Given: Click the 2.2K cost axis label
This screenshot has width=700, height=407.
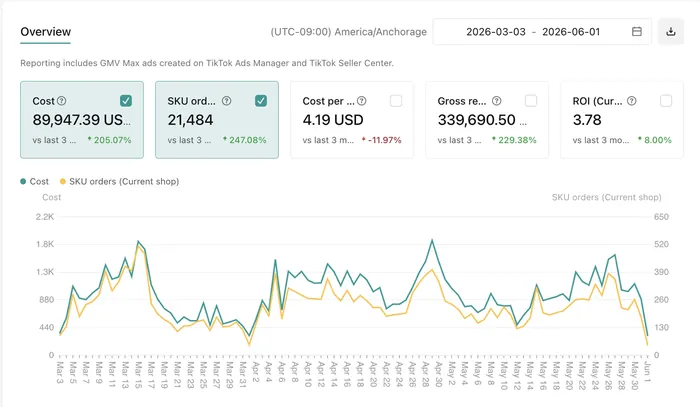Looking at the screenshot, I should coord(45,217).
